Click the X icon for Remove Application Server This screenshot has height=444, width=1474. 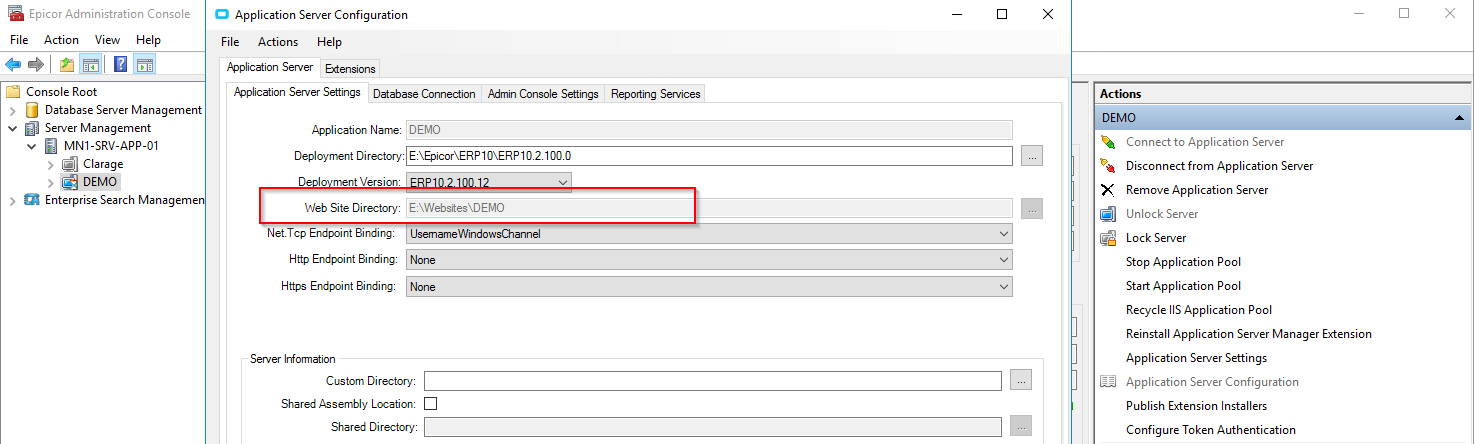pyautogui.click(x=1108, y=190)
